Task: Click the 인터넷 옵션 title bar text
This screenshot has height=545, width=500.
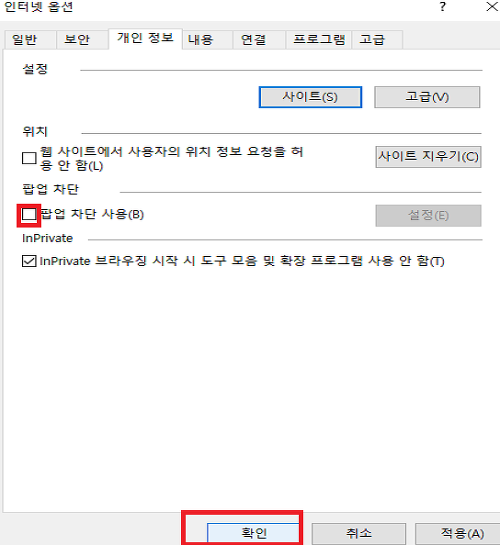Action: tap(38, 7)
